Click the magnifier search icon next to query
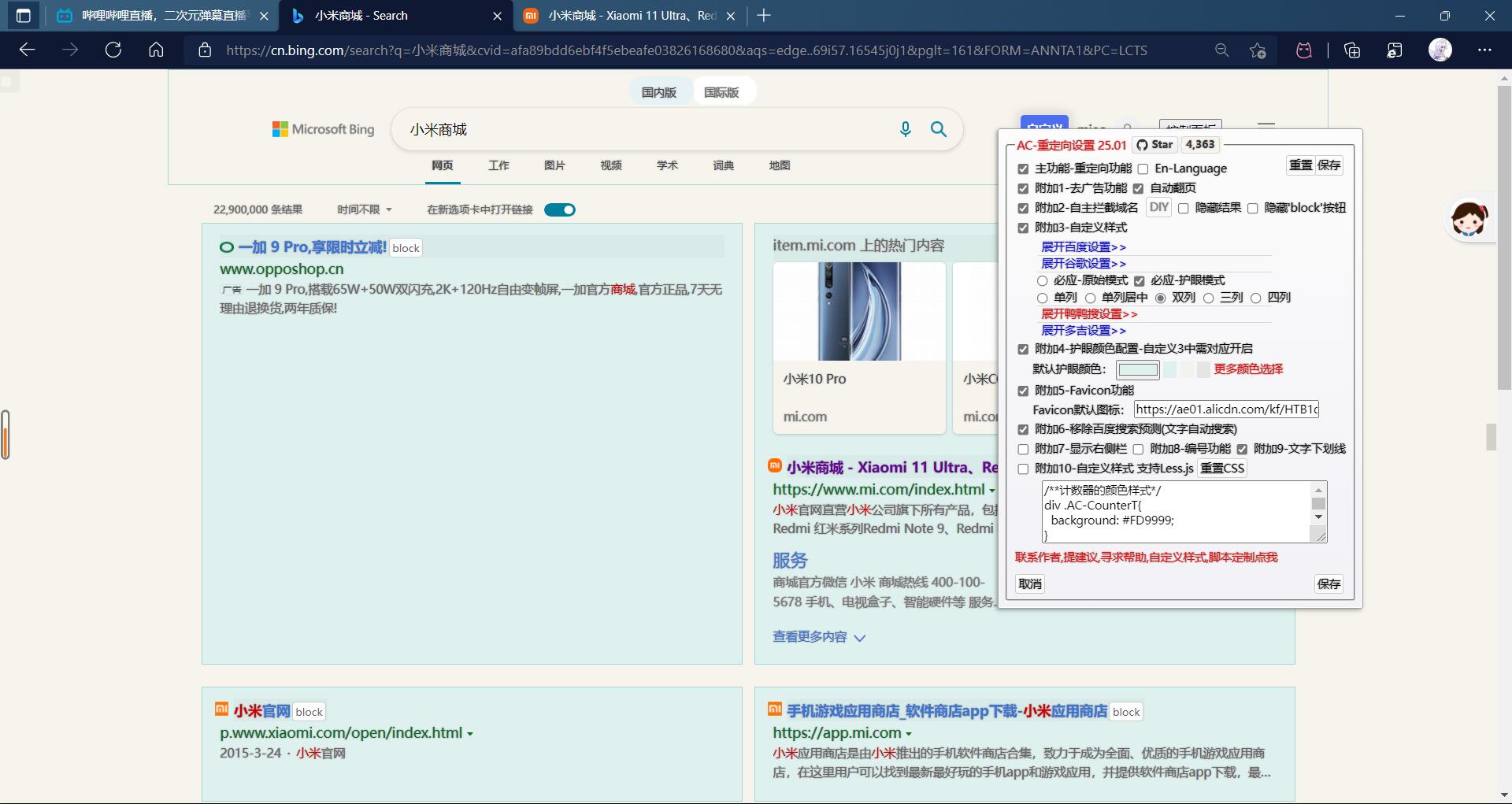The image size is (1512, 804). (x=938, y=129)
